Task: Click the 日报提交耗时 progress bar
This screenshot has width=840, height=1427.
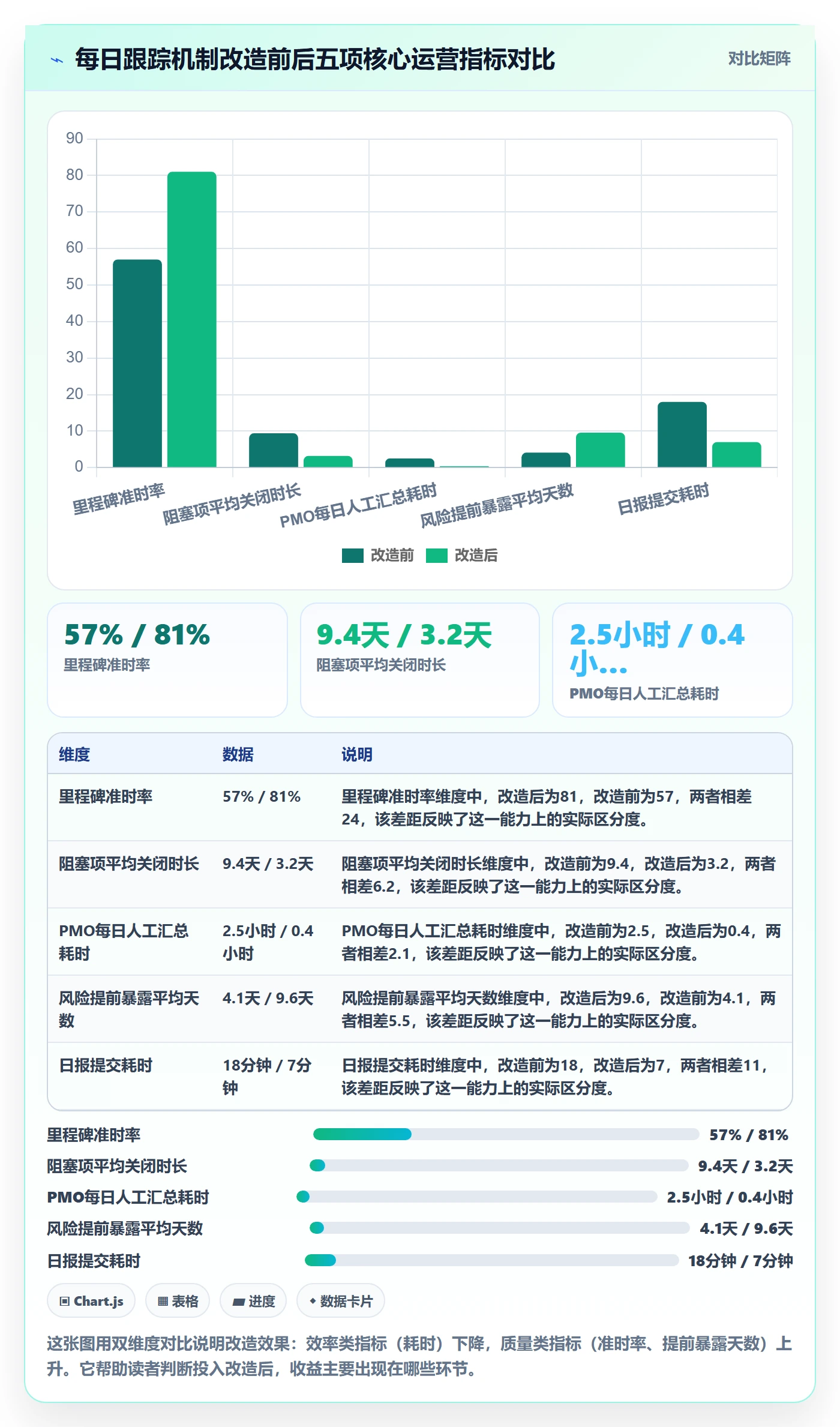Action: [492, 1260]
